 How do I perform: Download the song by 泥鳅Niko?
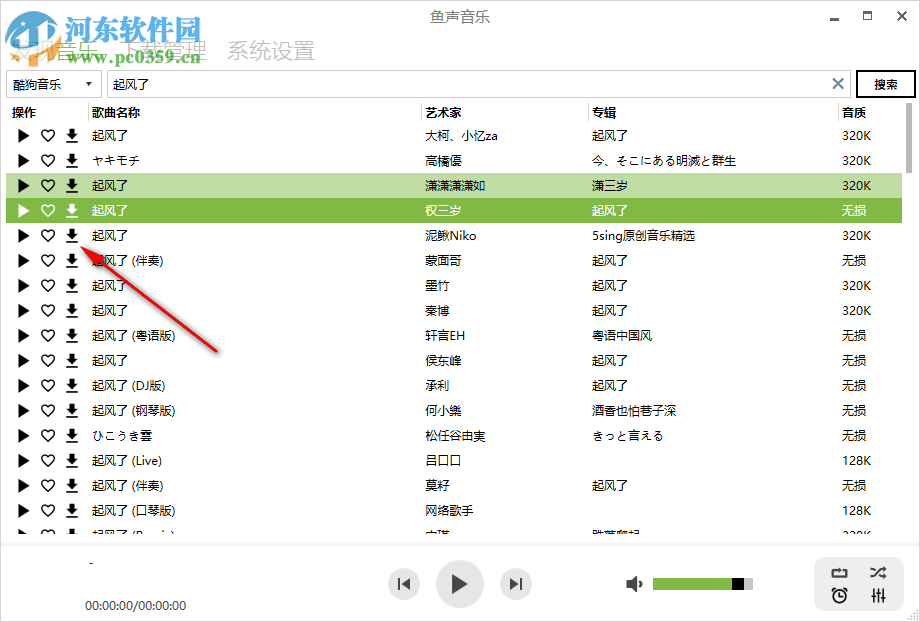[70, 235]
